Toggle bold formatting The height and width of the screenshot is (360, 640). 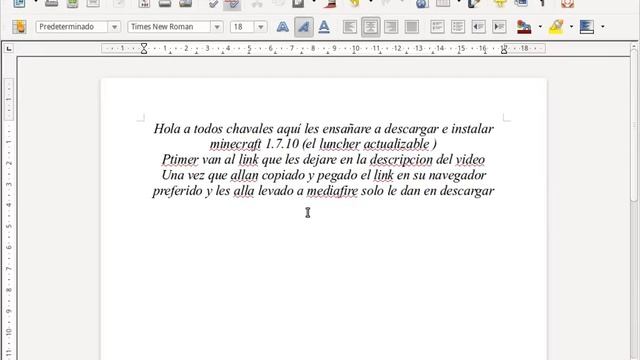click(282, 27)
